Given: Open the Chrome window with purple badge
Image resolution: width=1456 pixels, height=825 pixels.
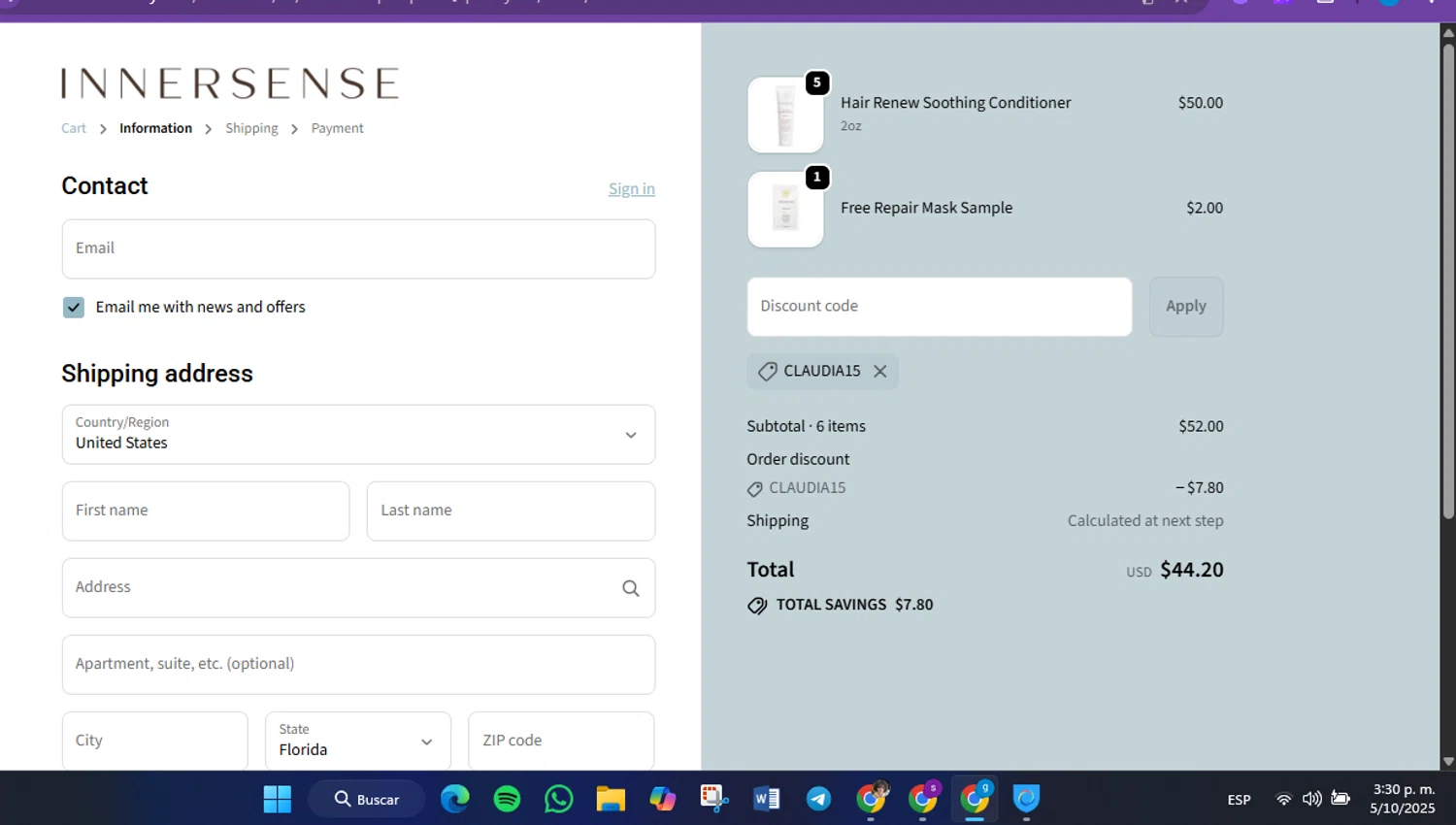Looking at the screenshot, I should [922, 799].
